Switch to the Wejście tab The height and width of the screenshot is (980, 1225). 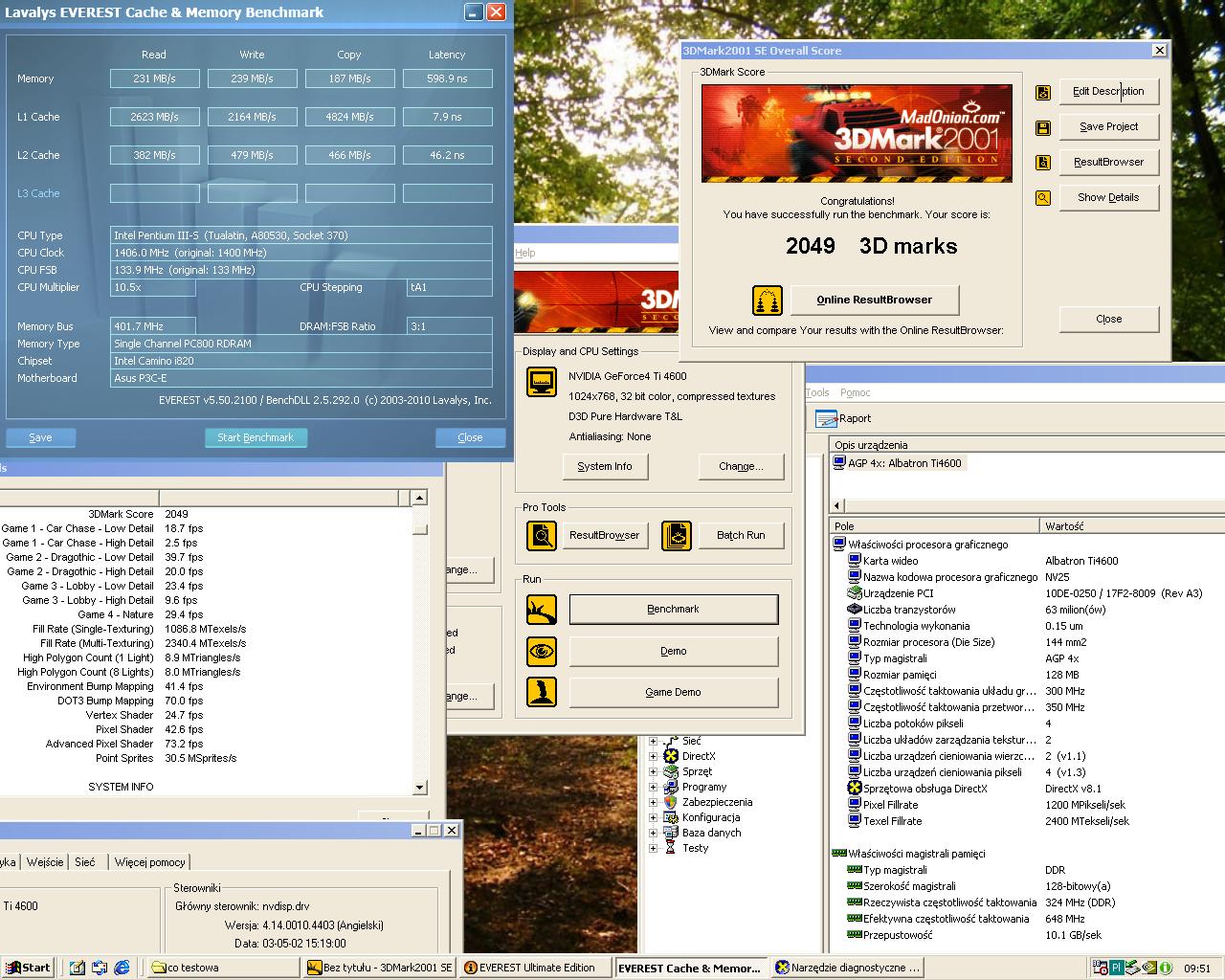pyautogui.click(x=45, y=862)
